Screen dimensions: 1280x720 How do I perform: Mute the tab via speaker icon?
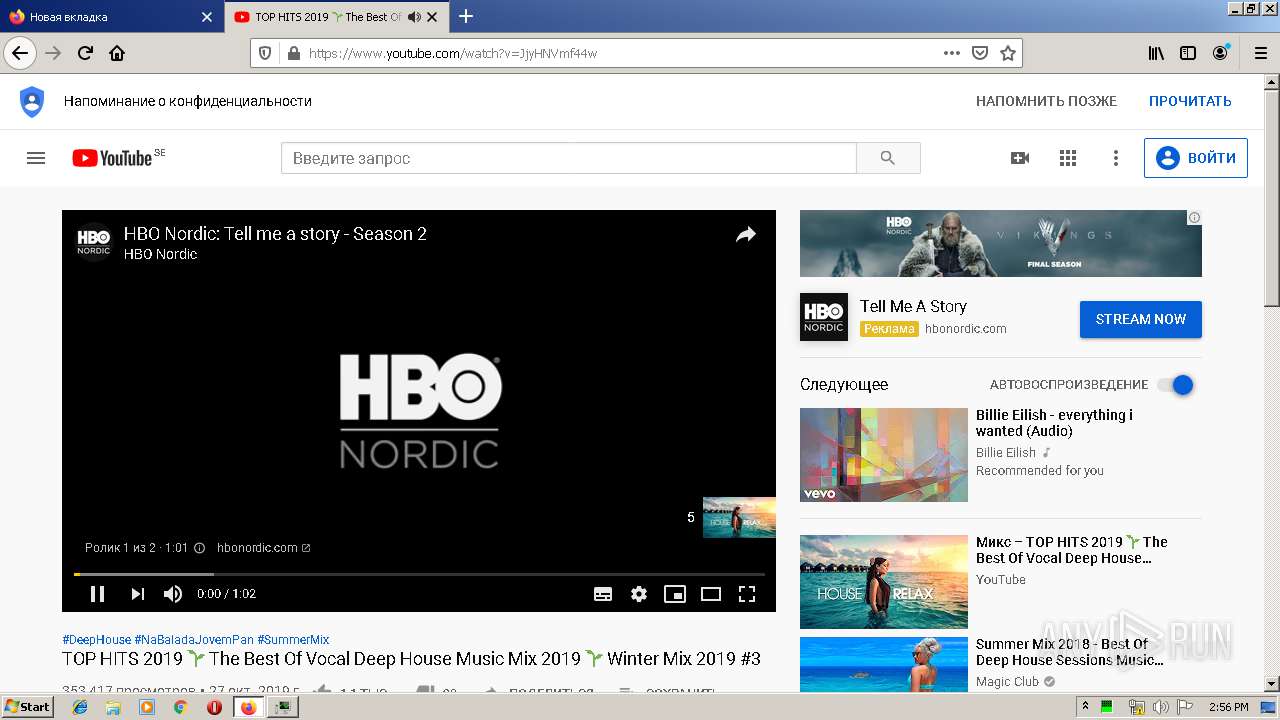[414, 17]
